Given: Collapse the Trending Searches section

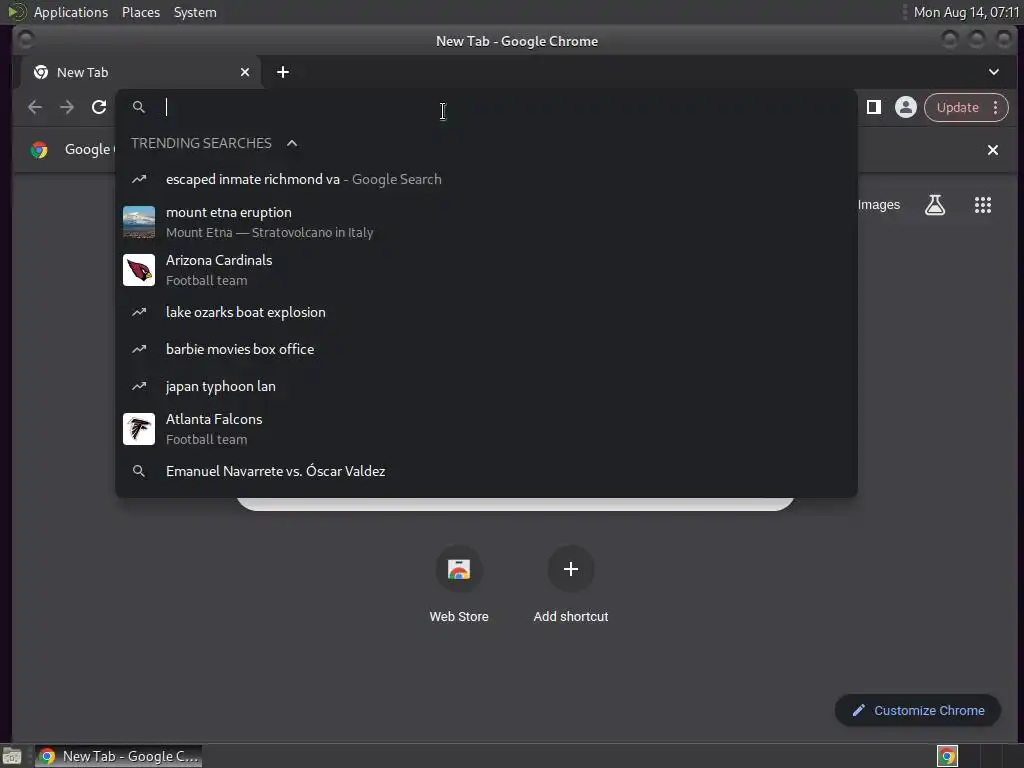Looking at the screenshot, I should [292, 143].
